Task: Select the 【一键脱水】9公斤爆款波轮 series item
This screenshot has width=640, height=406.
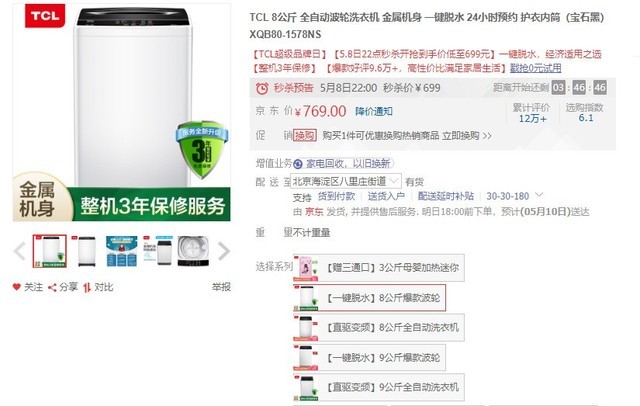Action: click(x=369, y=357)
